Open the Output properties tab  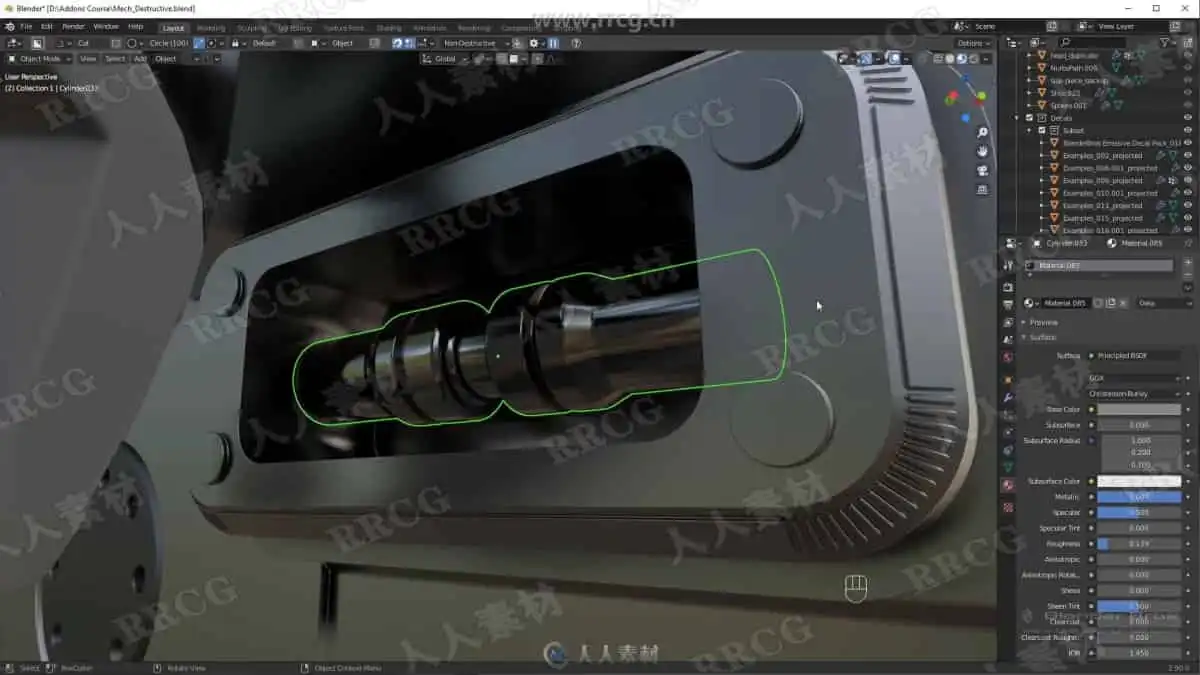1008,305
